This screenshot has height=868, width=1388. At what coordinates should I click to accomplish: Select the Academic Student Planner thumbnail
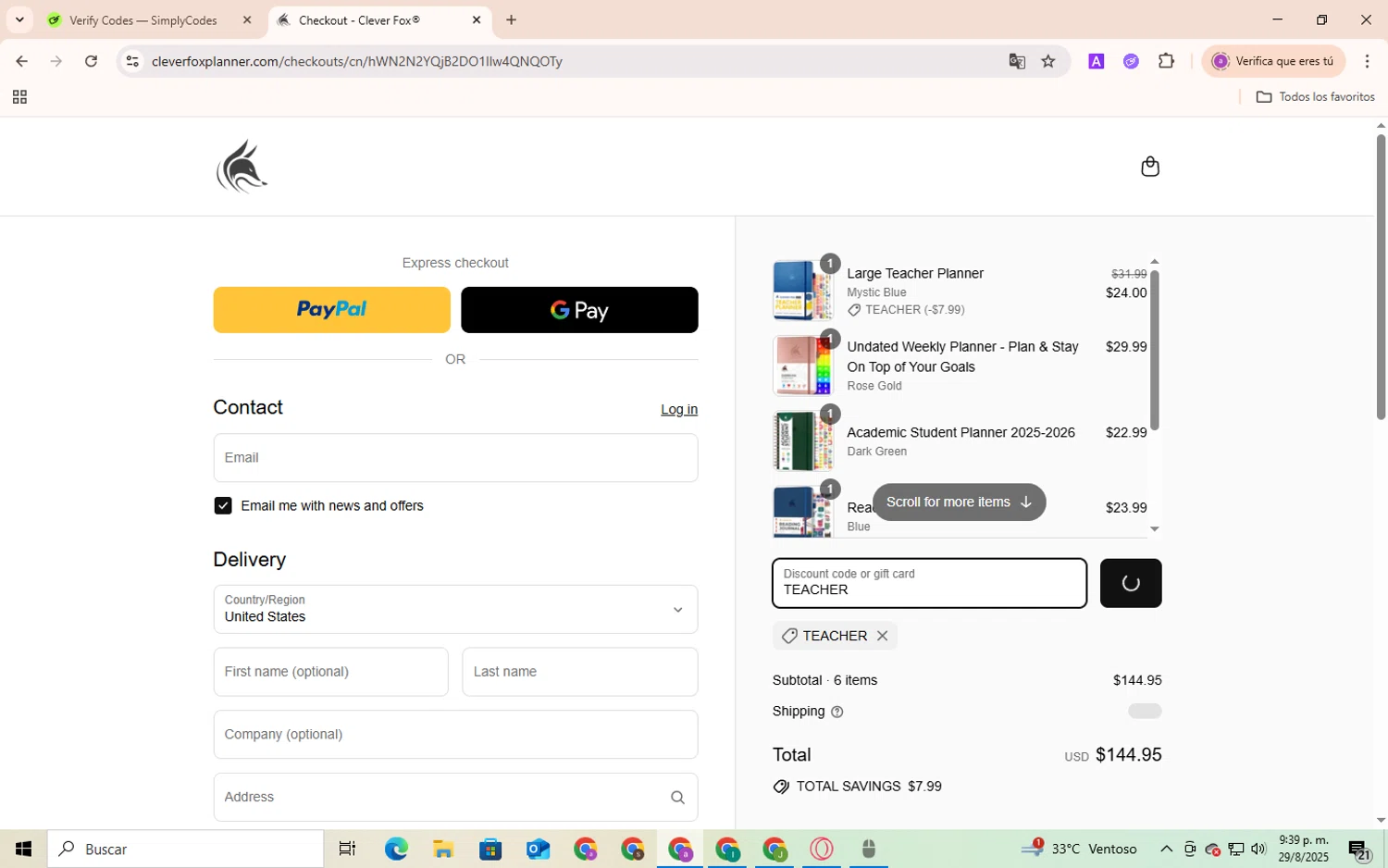(x=802, y=440)
